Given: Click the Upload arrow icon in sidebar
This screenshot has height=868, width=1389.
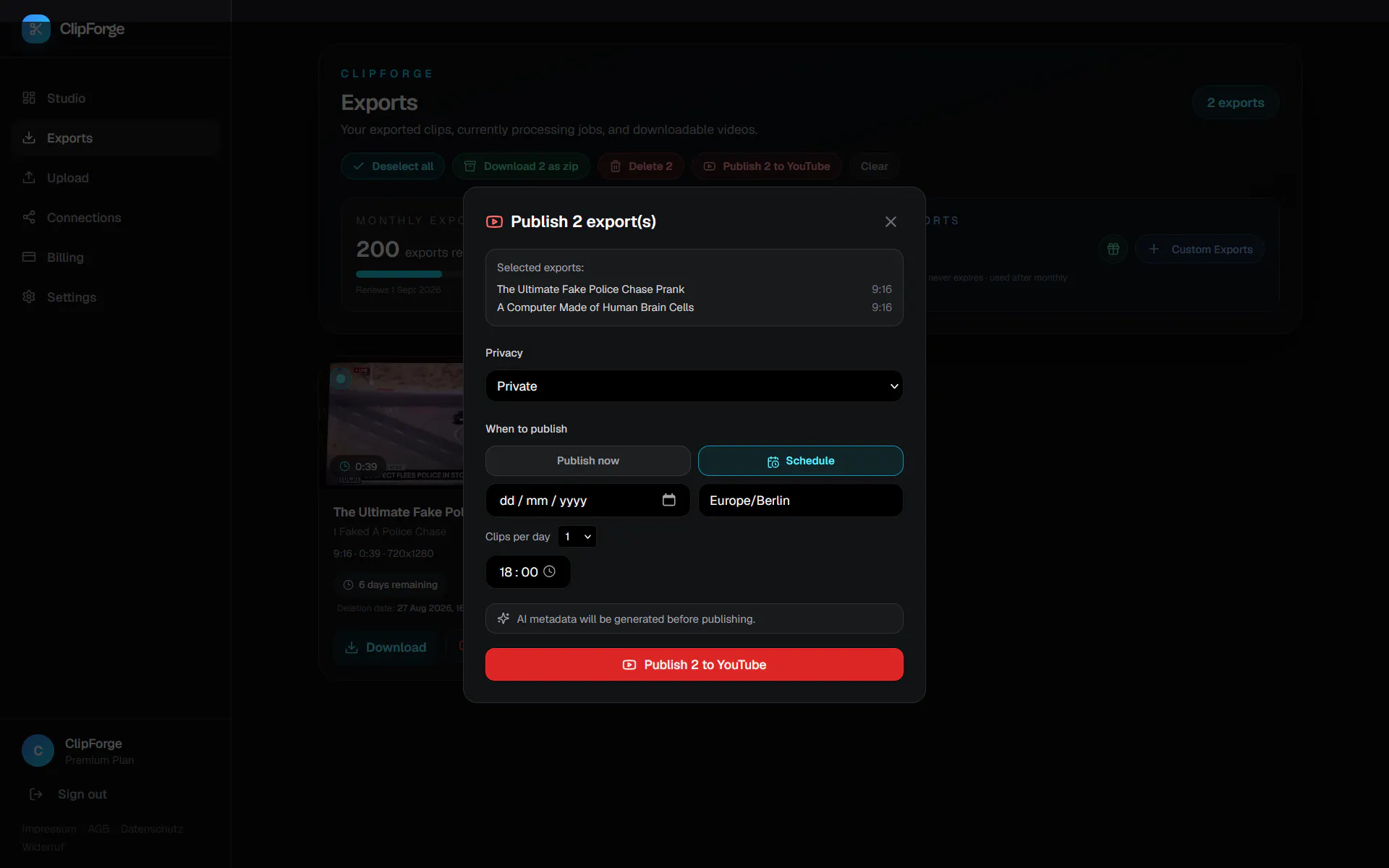Looking at the screenshot, I should 29,177.
